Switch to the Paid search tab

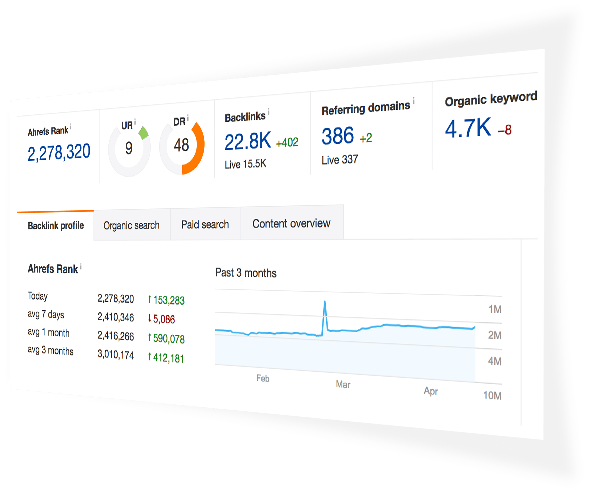point(205,224)
